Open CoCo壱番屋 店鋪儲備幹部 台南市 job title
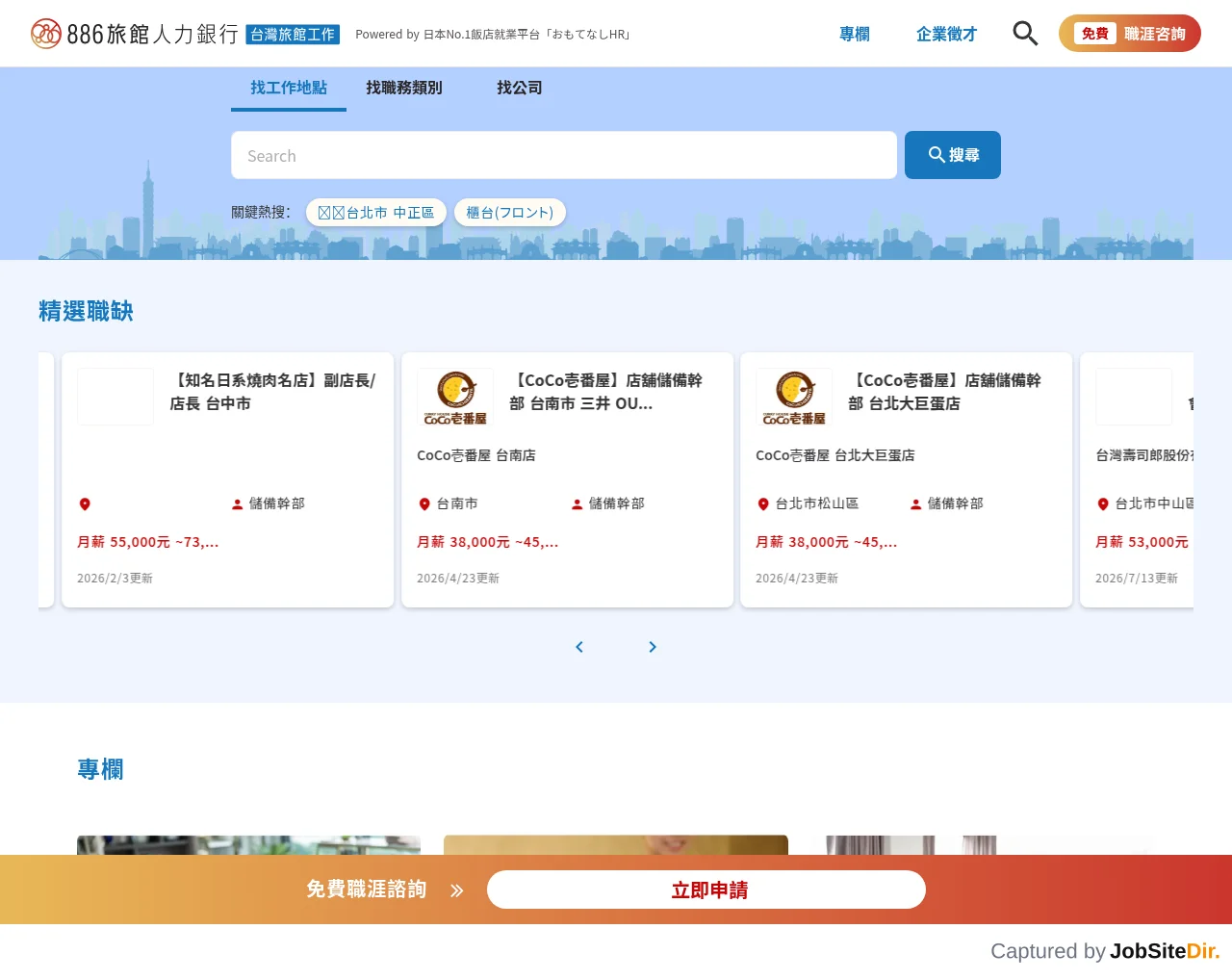1232x980 pixels. [x=606, y=392]
